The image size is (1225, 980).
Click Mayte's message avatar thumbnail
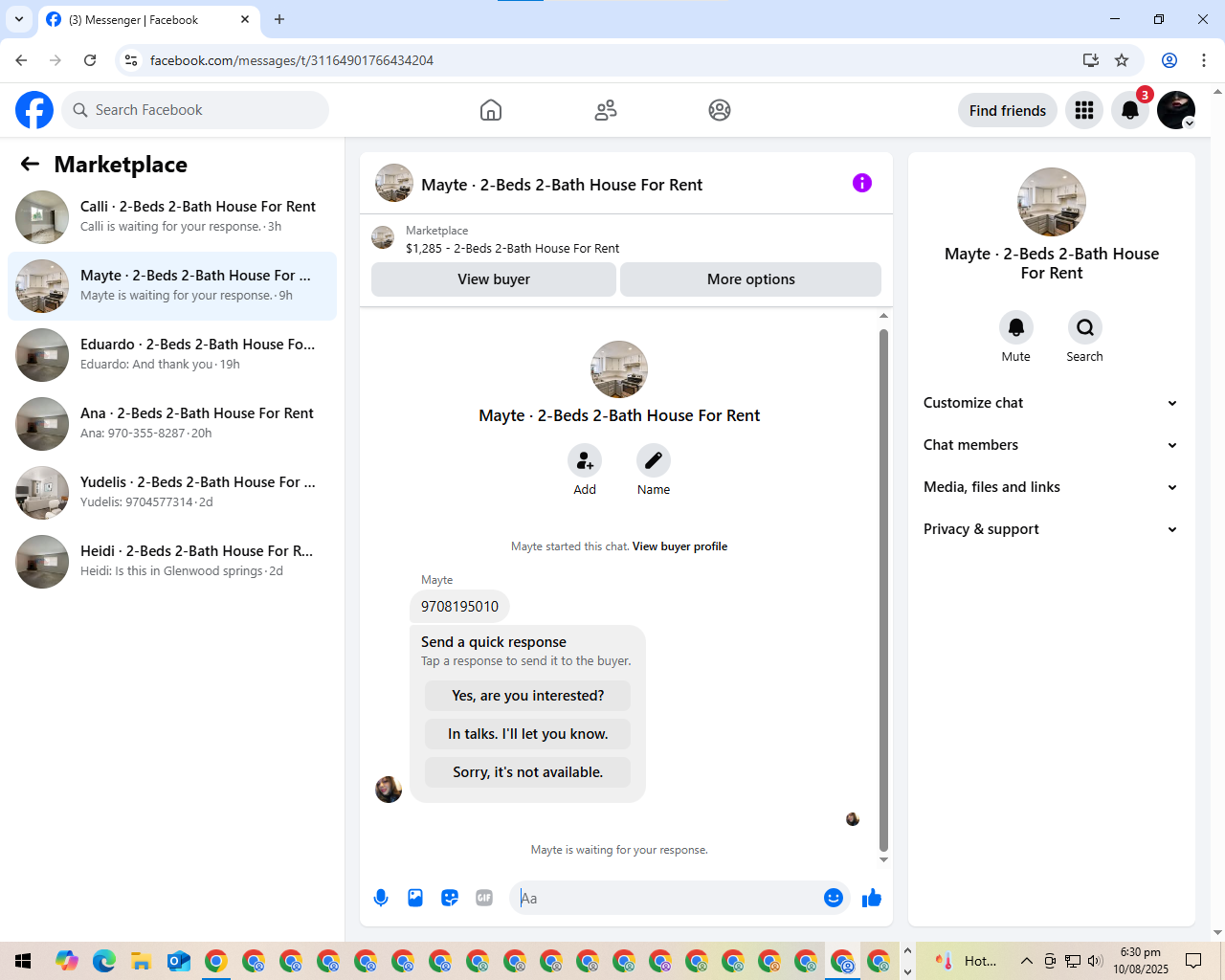click(x=389, y=790)
